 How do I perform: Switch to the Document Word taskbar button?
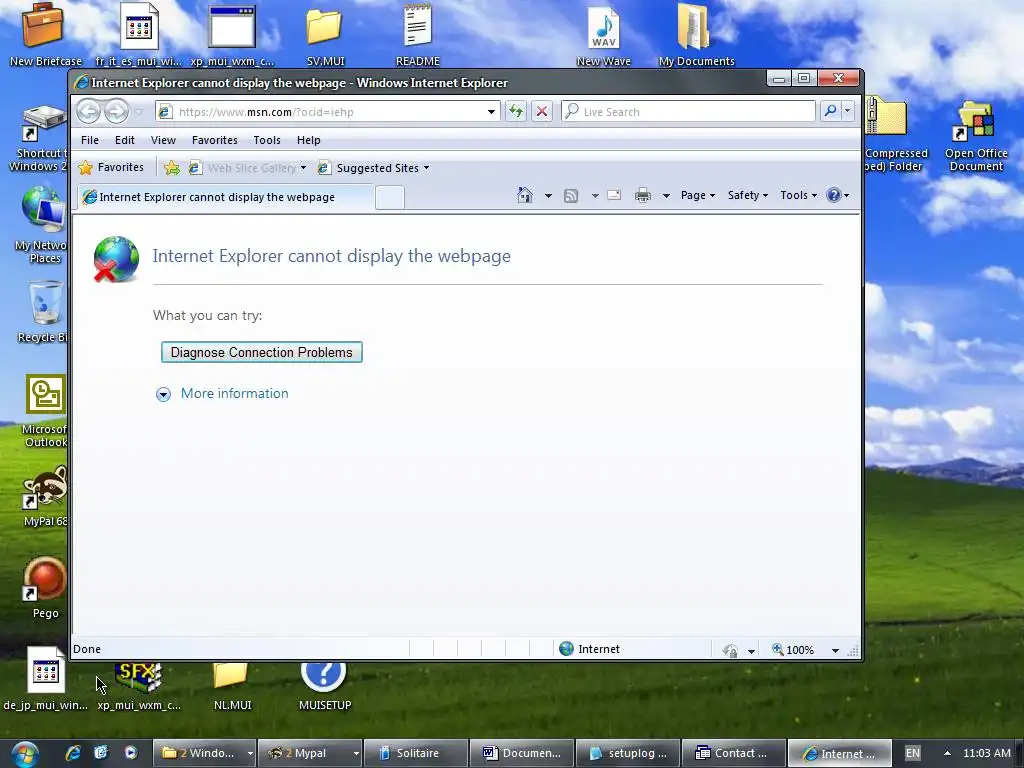(x=521, y=754)
